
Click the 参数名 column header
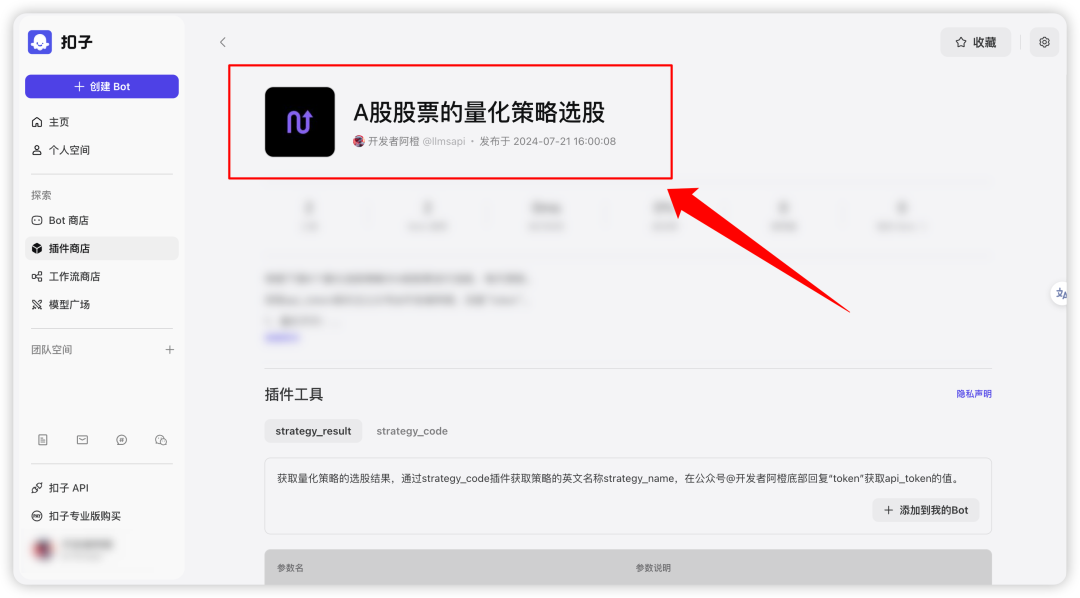[290, 568]
